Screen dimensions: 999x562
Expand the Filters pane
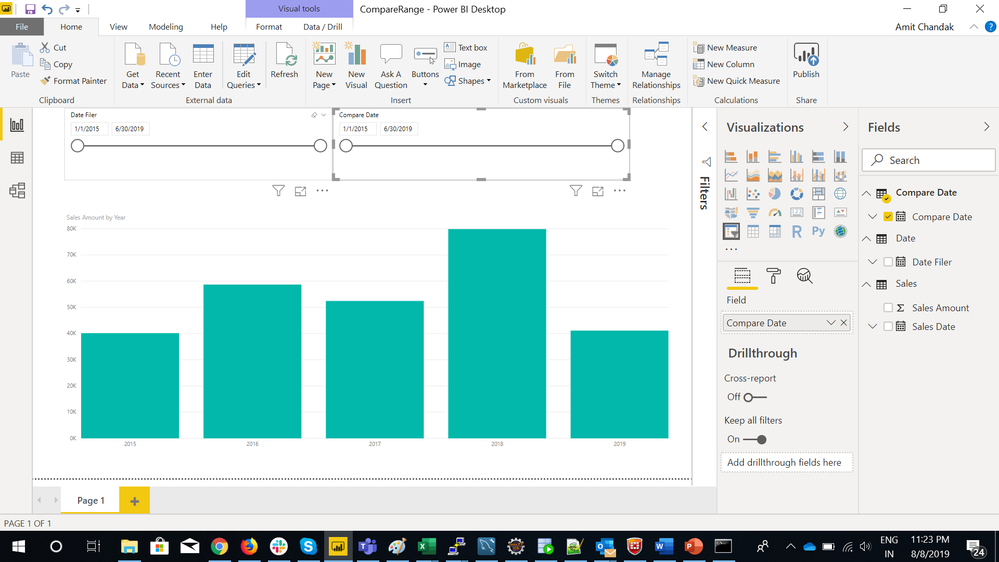click(x=705, y=127)
